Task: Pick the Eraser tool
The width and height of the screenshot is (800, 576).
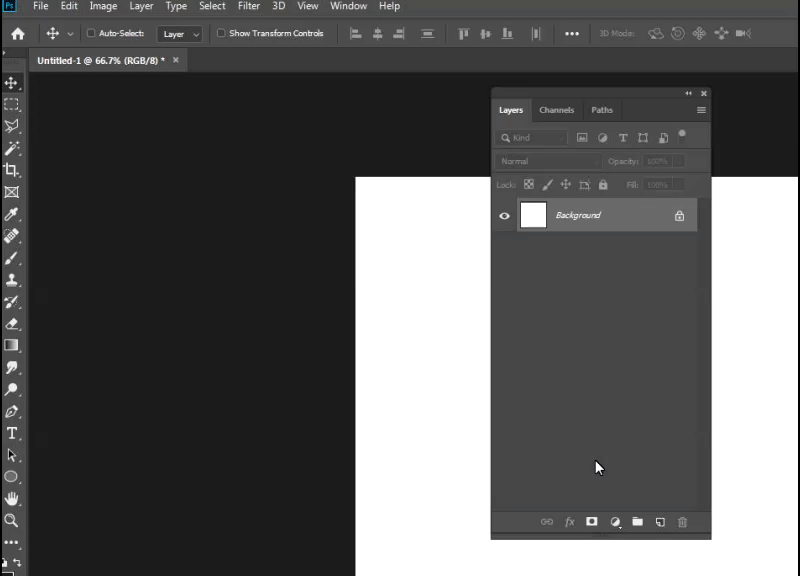Action: point(12,324)
